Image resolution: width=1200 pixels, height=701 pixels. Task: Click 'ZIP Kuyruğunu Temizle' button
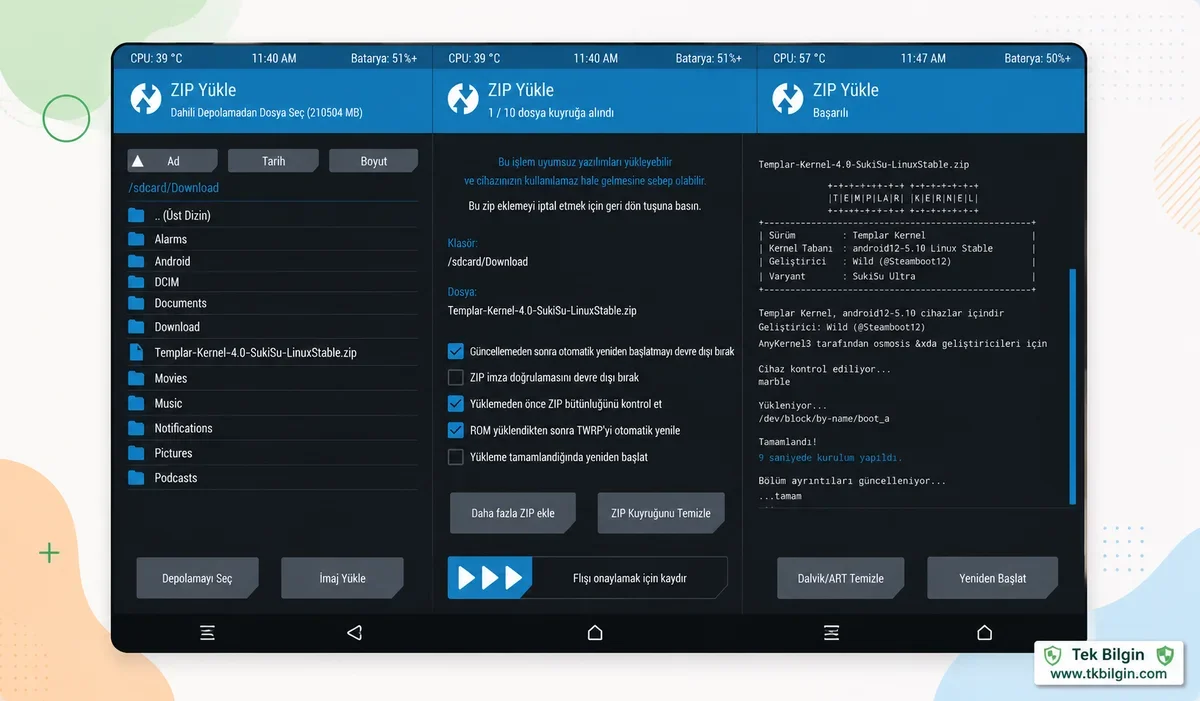661,513
